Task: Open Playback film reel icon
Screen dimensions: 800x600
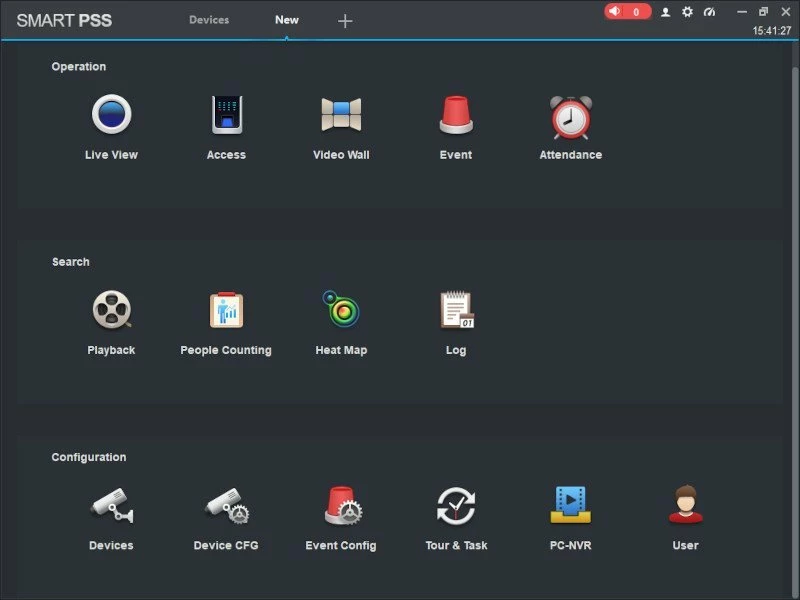Action: pyautogui.click(x=111, y=311)
